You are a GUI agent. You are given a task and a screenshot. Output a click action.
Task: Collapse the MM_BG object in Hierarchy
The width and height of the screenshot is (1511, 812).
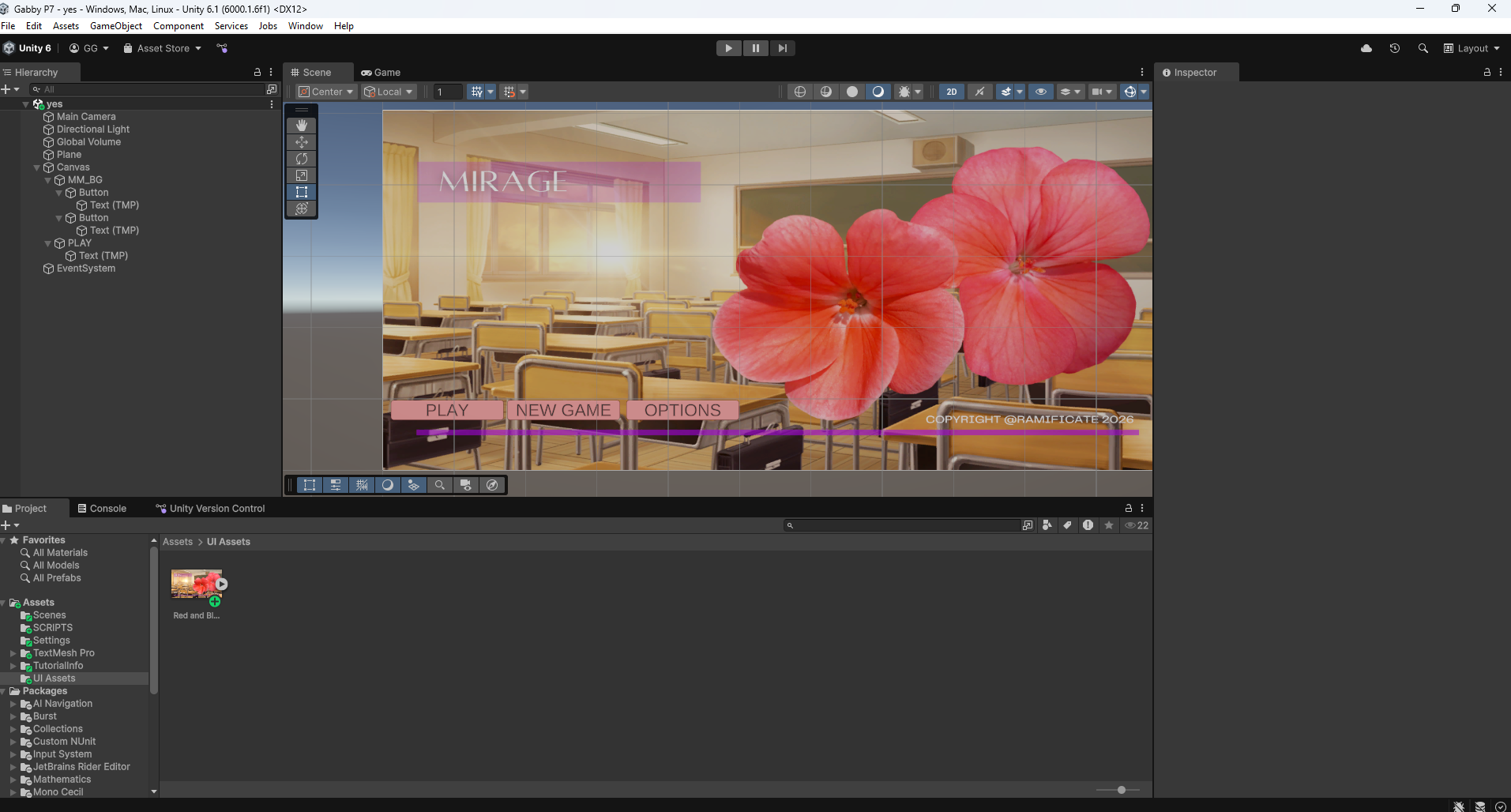(48, 180)
